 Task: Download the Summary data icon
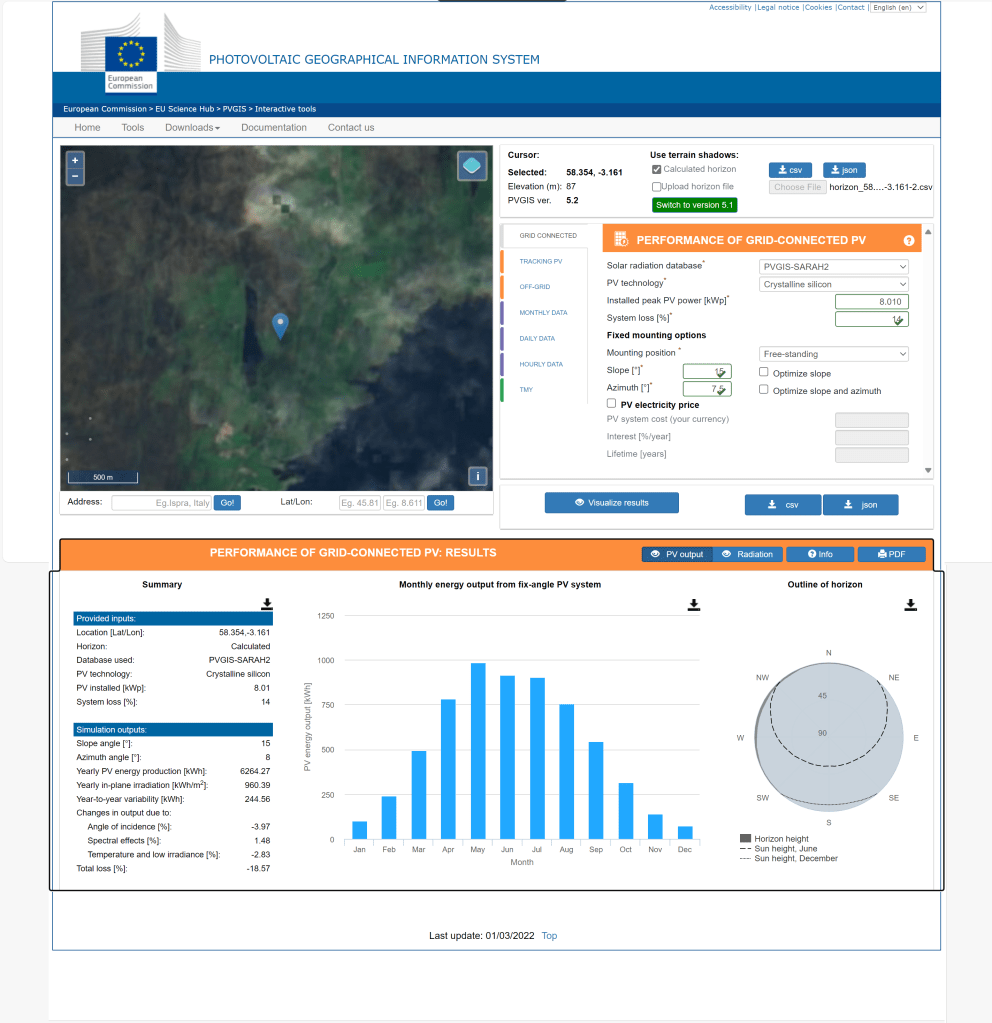click(267, 604)
